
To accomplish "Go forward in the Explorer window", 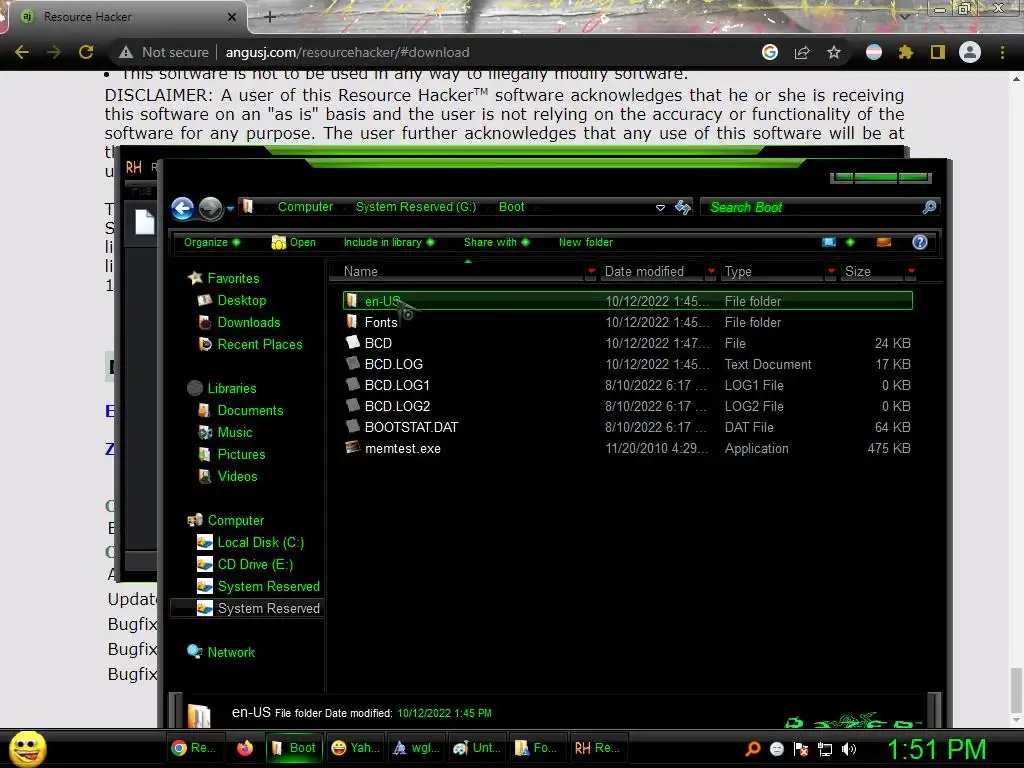I will [x=210, y=208].
